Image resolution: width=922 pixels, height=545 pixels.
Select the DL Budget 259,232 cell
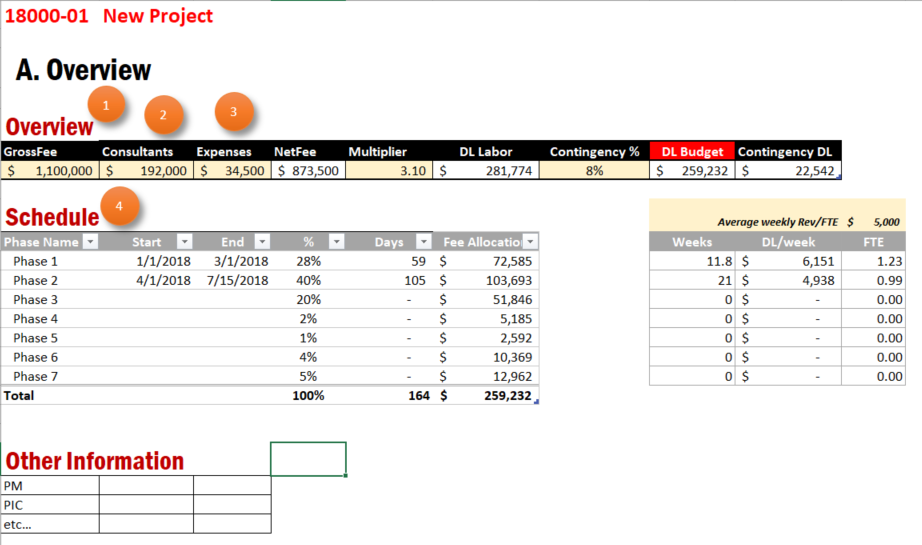click(692, 170)
